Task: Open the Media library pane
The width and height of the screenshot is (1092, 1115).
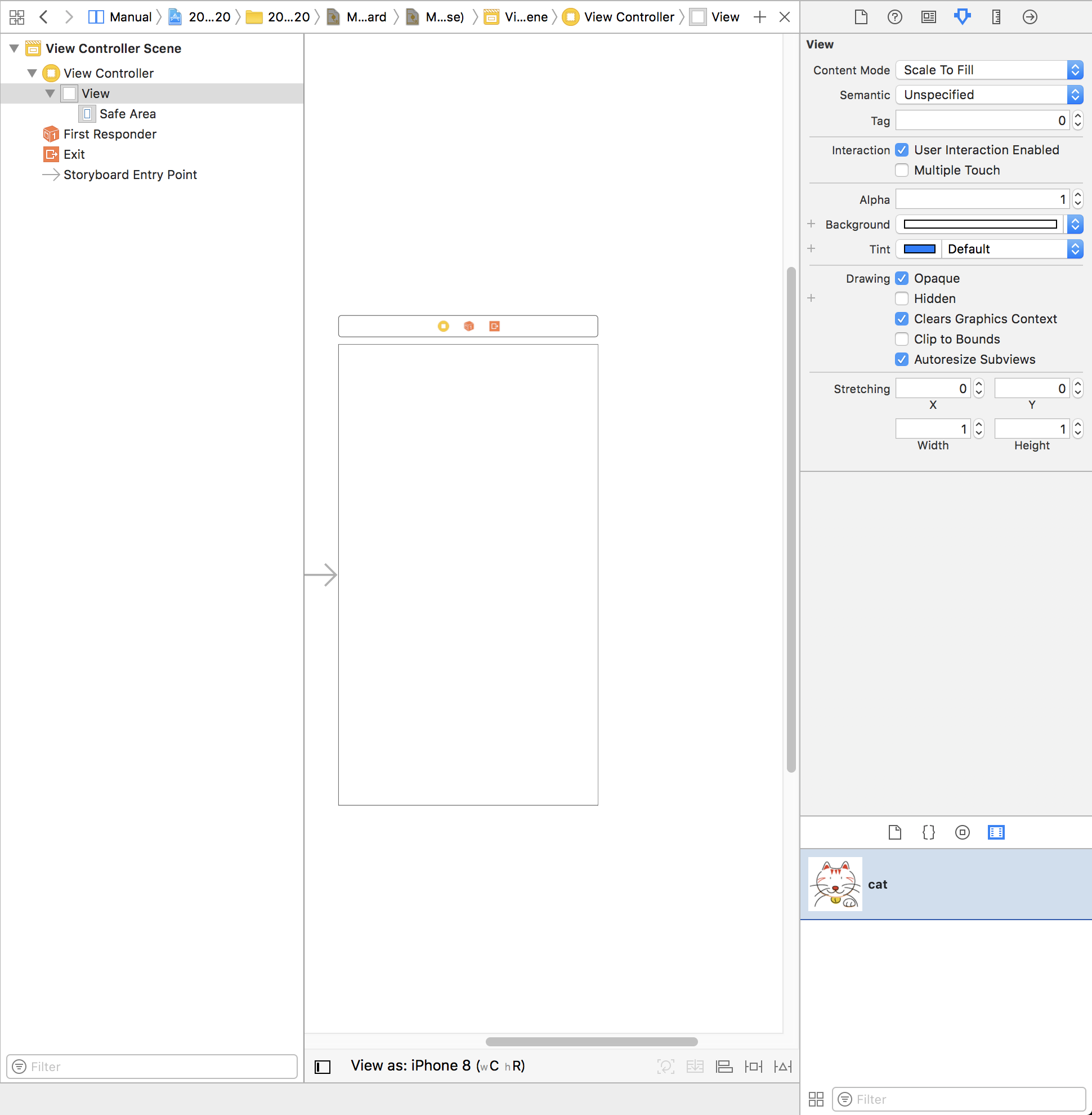Action: click(x=996, y=832)
